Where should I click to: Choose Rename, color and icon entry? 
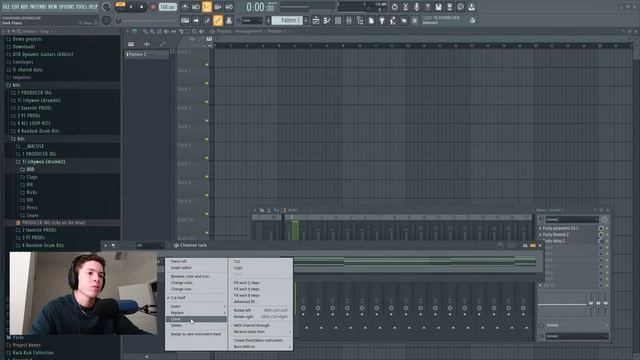point(196,276)
